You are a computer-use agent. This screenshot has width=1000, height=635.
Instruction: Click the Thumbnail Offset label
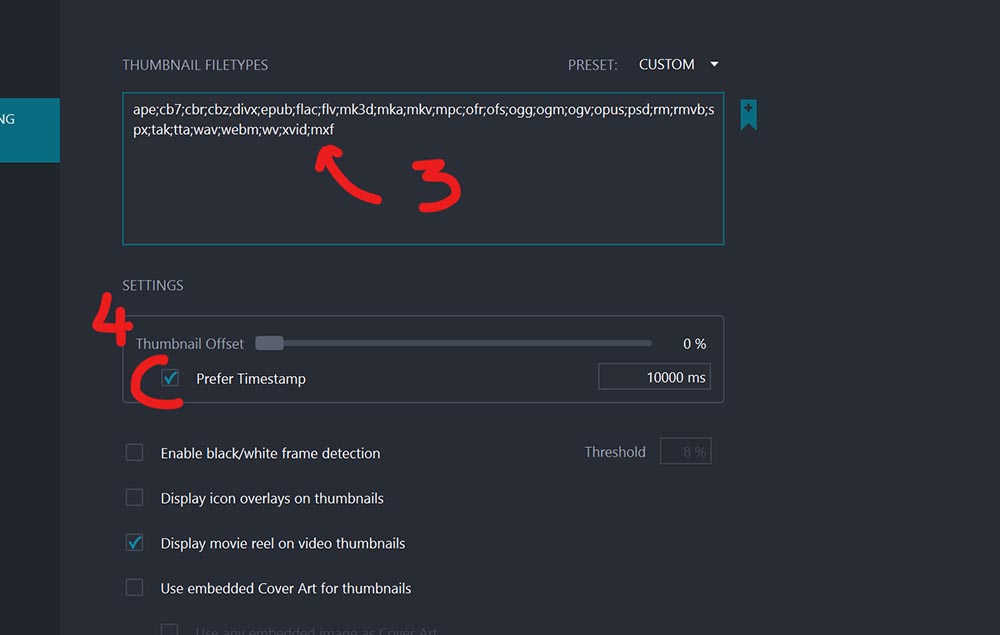click(x=190, y=344)
